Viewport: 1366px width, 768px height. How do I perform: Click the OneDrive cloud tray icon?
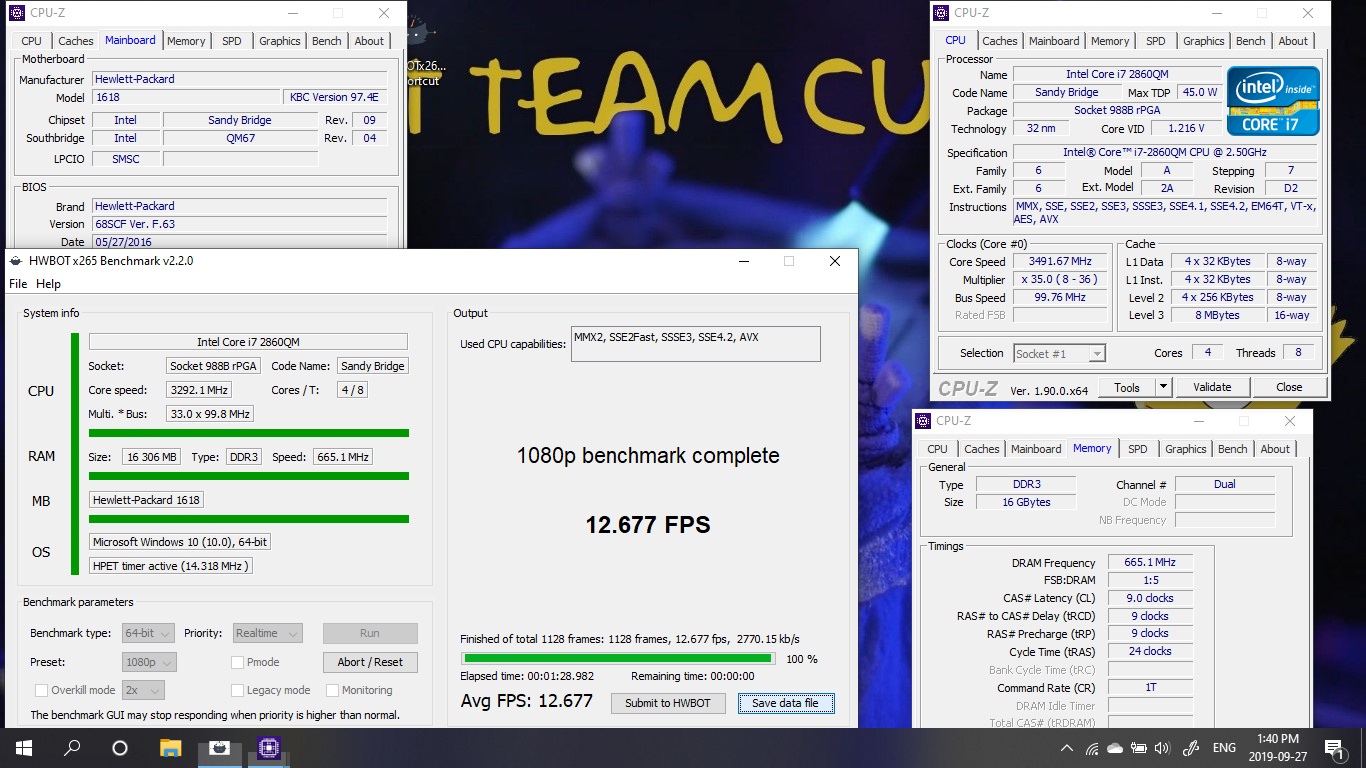[1115, 748]
